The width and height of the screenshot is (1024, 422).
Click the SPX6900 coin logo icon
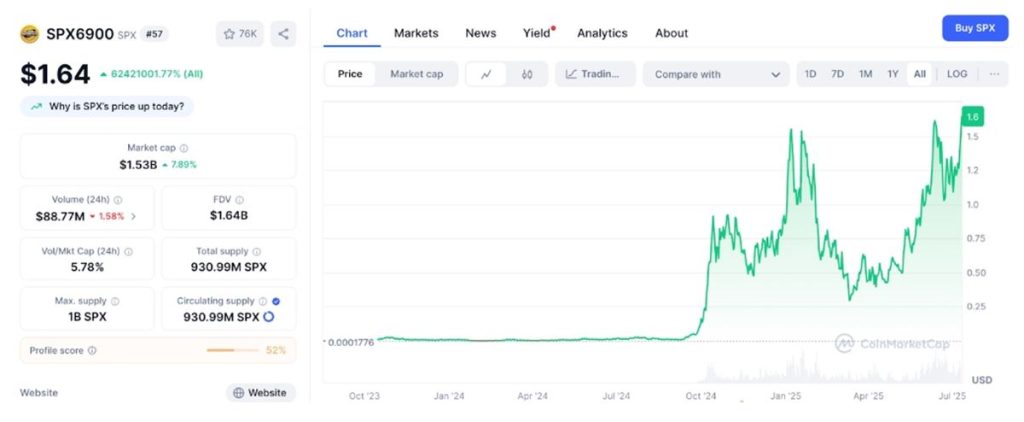[x=29, y=34]
